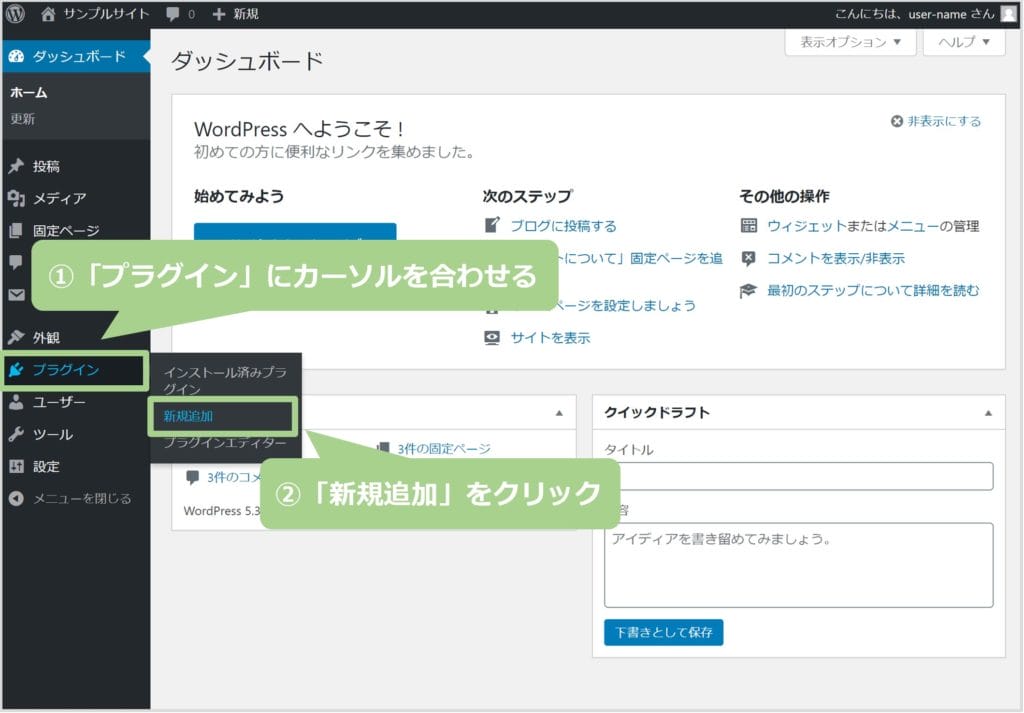The image size is (1024, 713).
Task: Focus the タイトル input field
Action: click(799, 476)
